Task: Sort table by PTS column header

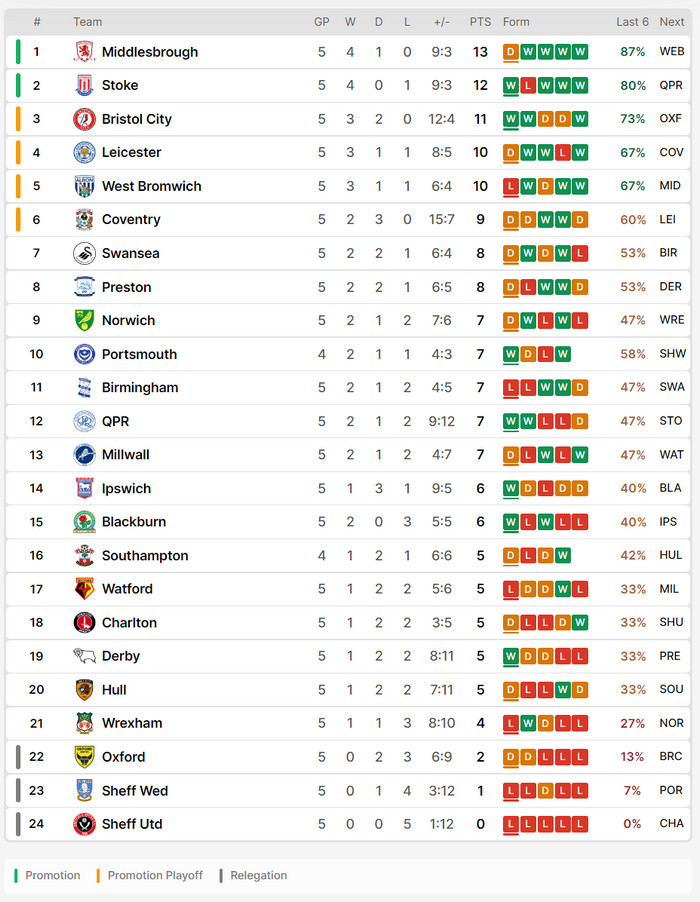Action: (x=480, y=22)
